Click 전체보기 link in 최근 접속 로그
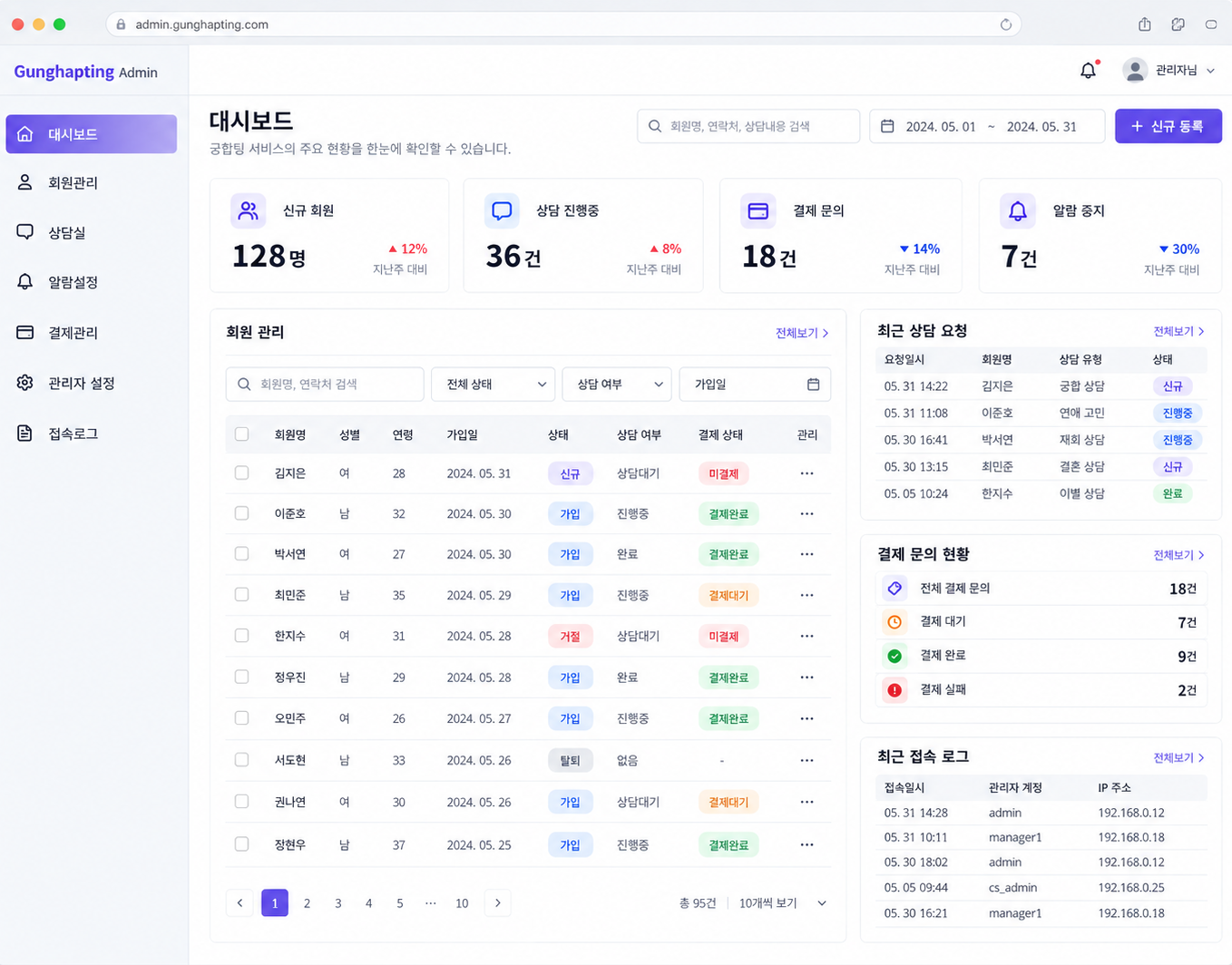The height and width of the screenshot is (965, 1232). coord(1178,757)
